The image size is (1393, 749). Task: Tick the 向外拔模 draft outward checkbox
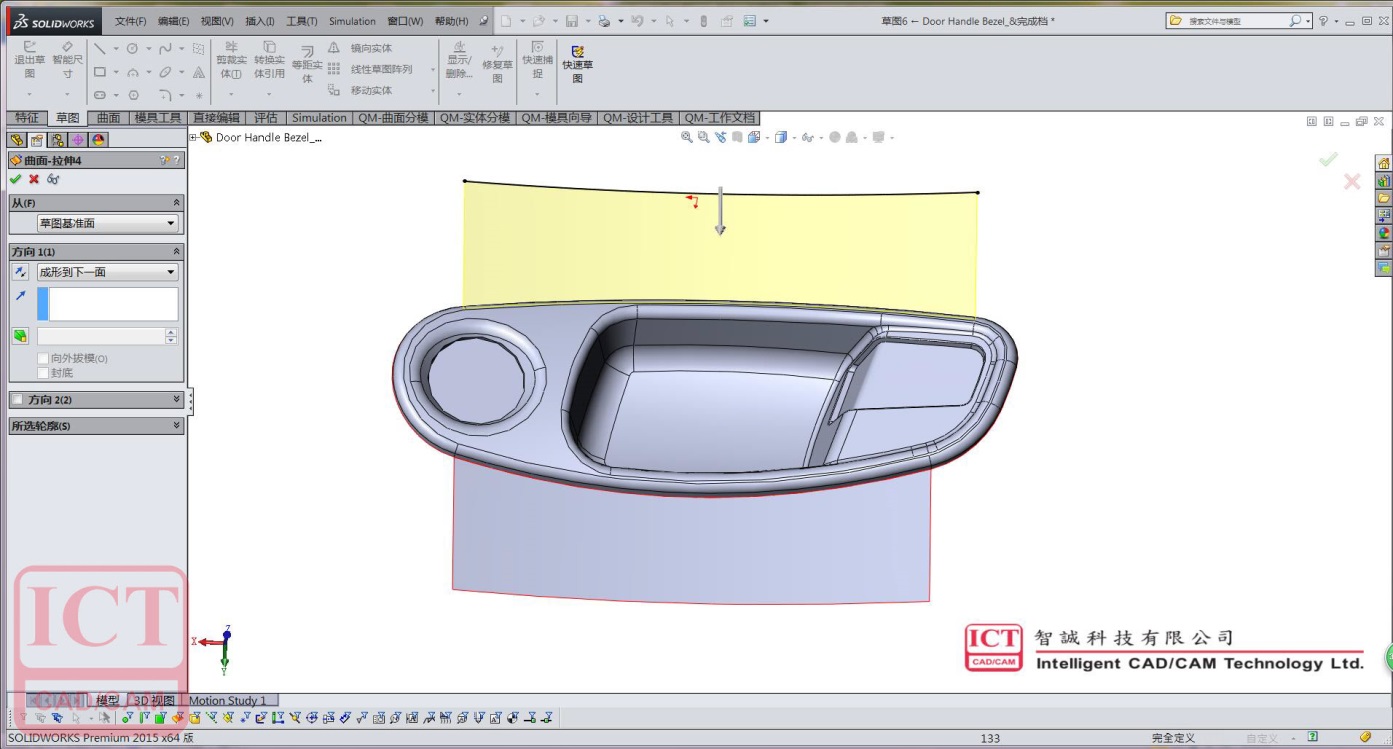43,358
